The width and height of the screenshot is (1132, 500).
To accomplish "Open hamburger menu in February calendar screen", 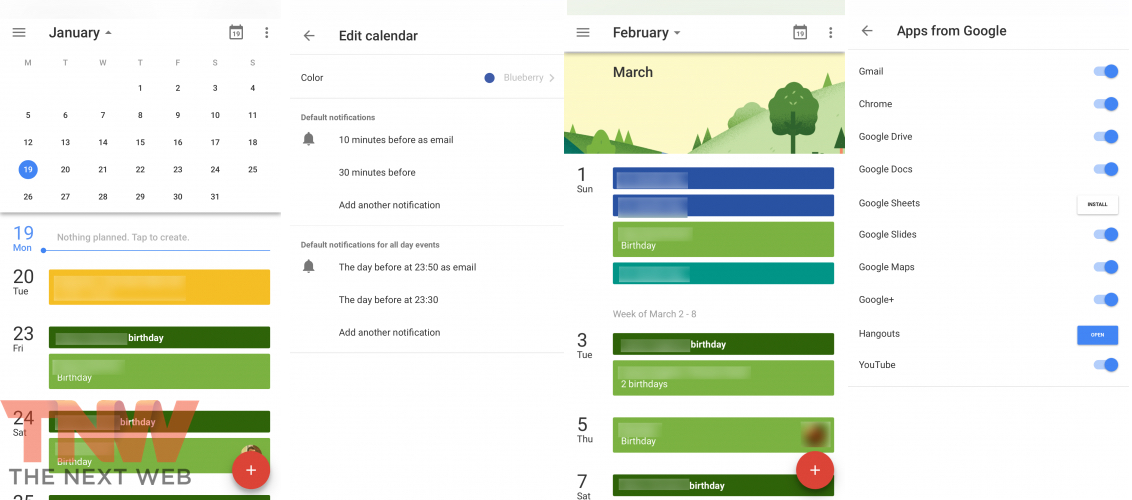I will click(583, 32).
